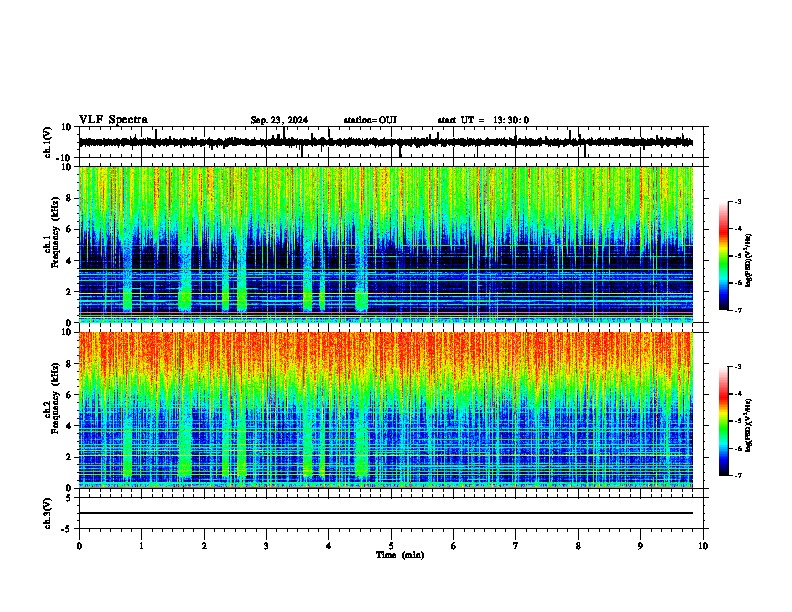The width and height of the screenshot is (792, 612).
Task: Click time axis tick label "4"
Action: [329, 546]
